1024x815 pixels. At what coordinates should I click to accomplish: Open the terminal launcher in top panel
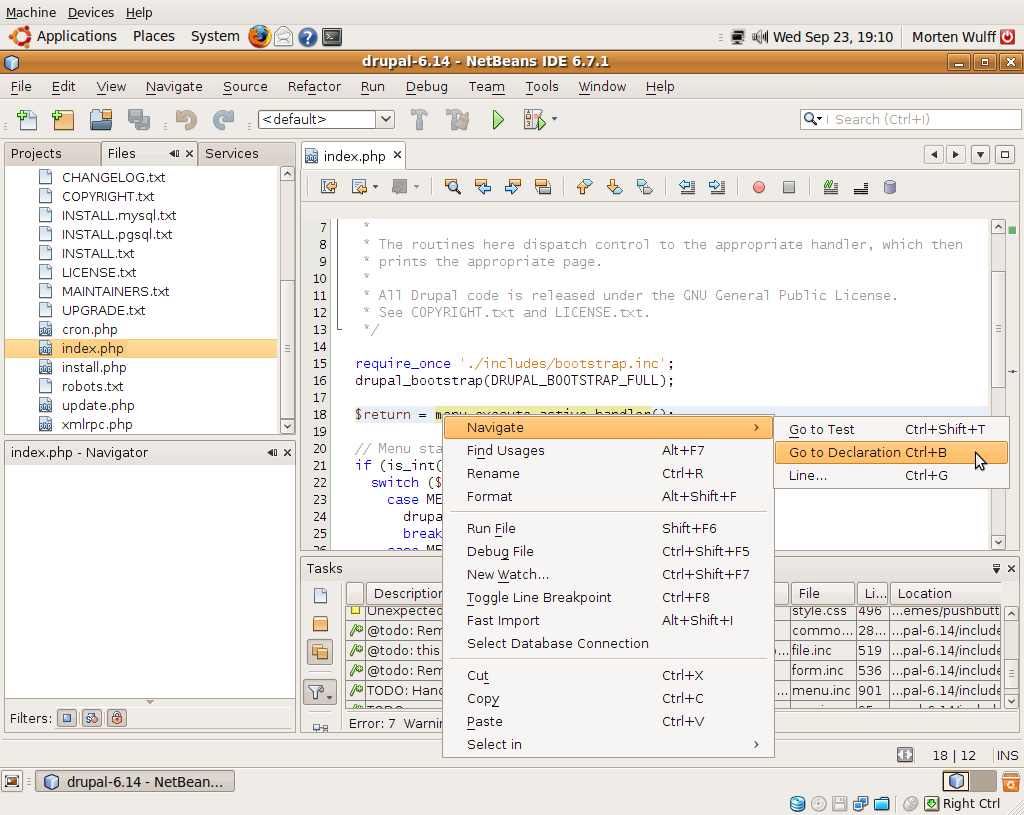click(332, 37)
